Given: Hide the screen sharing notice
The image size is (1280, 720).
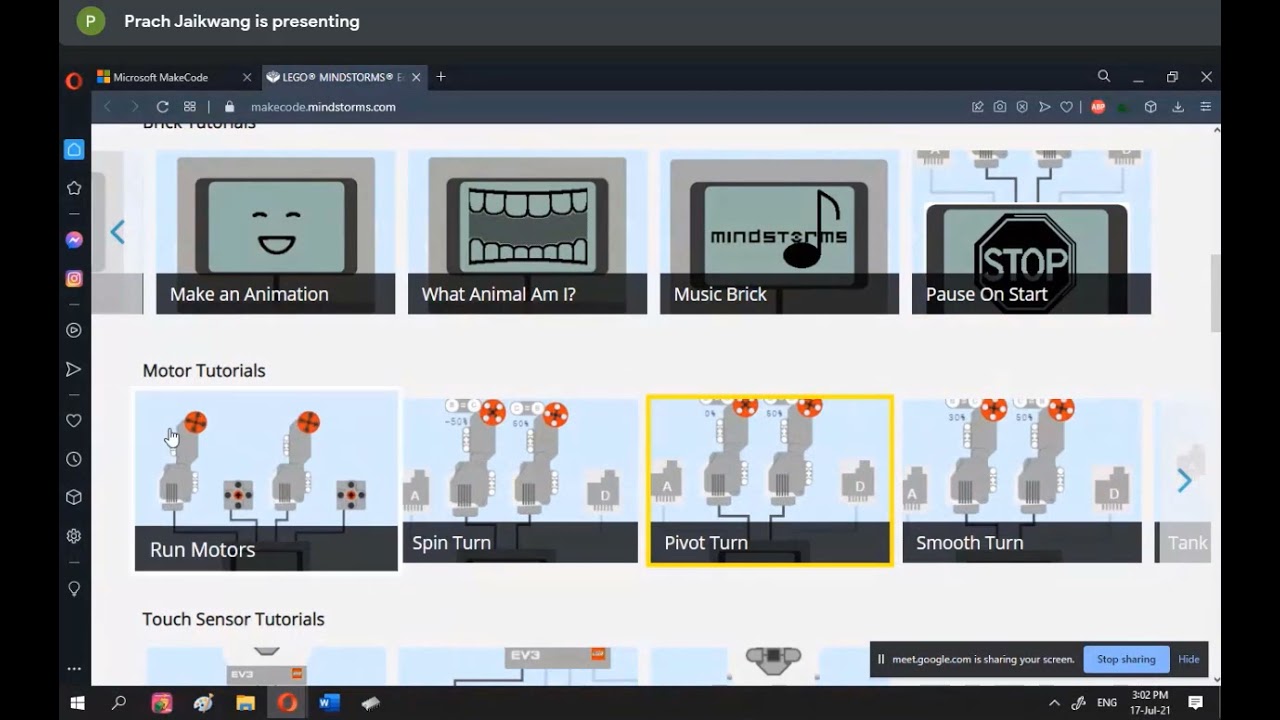Looking at the screenshot, I should point(1189,659).
